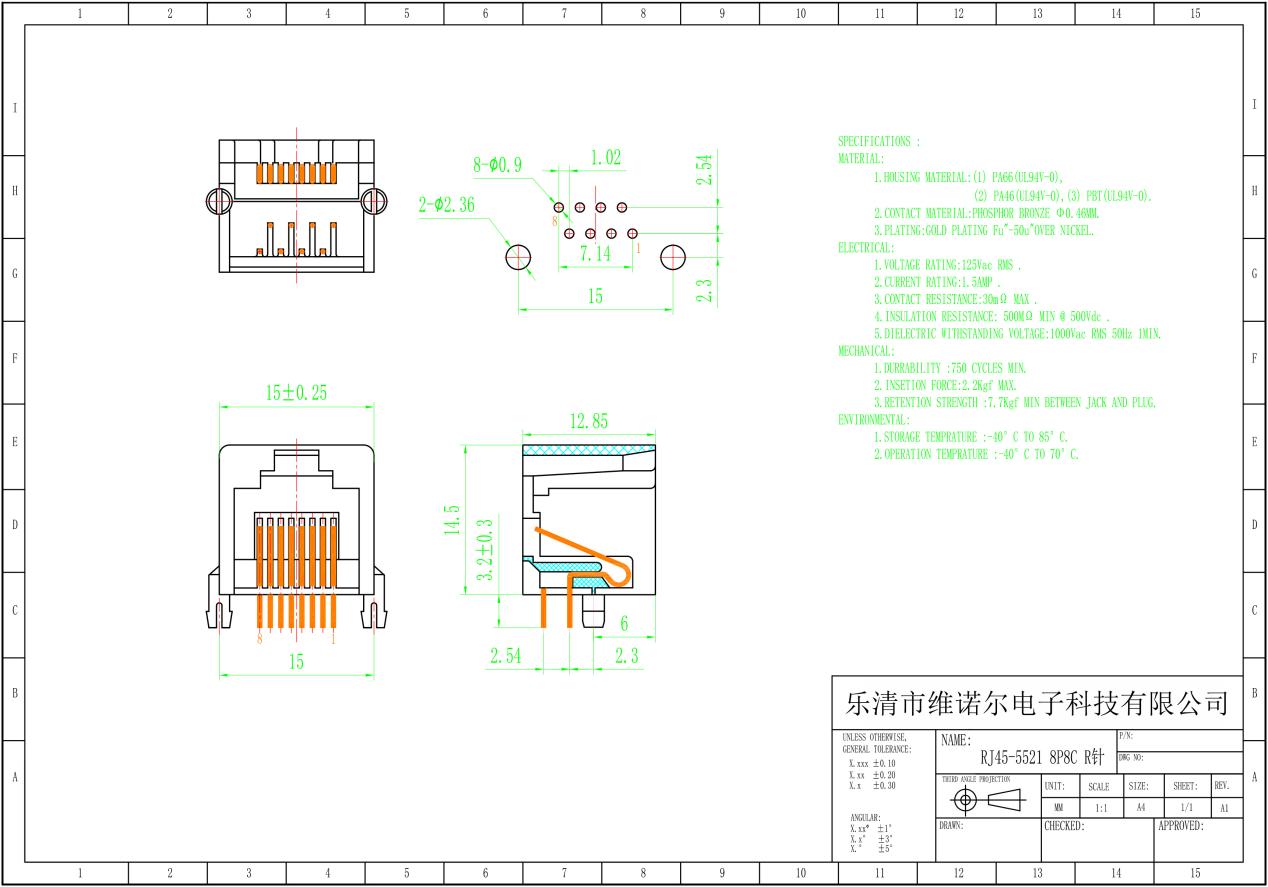Click the third angle projection symbol
Image resolution: width=1268 pixels, height=887 pixels.
click(986, 800)
